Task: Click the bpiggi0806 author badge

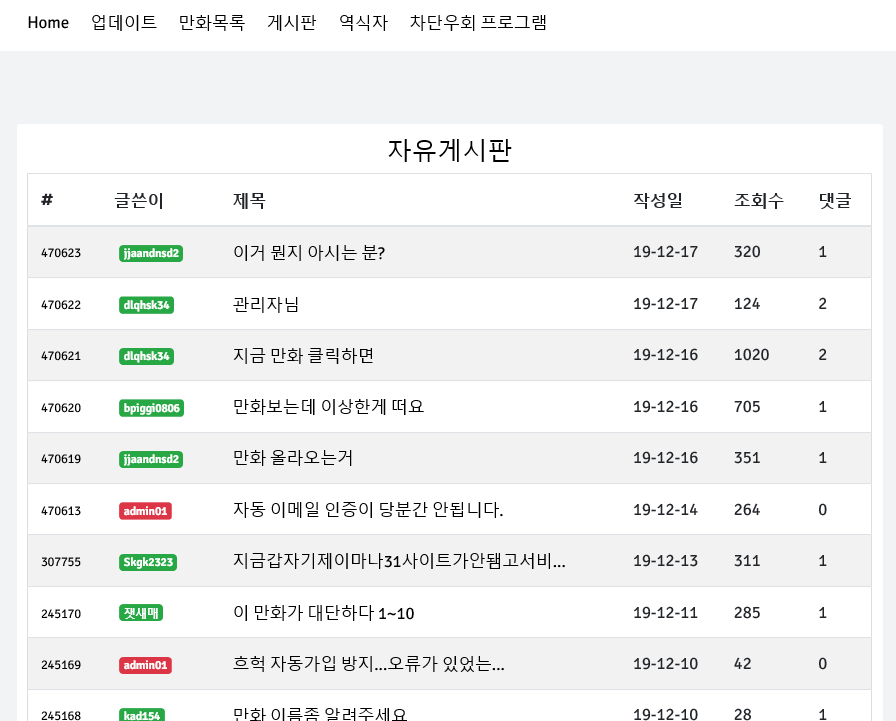Action: (151, 408)
